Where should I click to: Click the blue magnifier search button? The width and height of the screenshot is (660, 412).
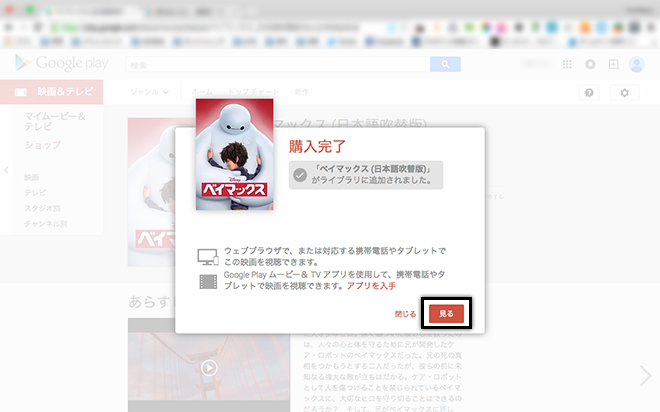click(445, 64)
